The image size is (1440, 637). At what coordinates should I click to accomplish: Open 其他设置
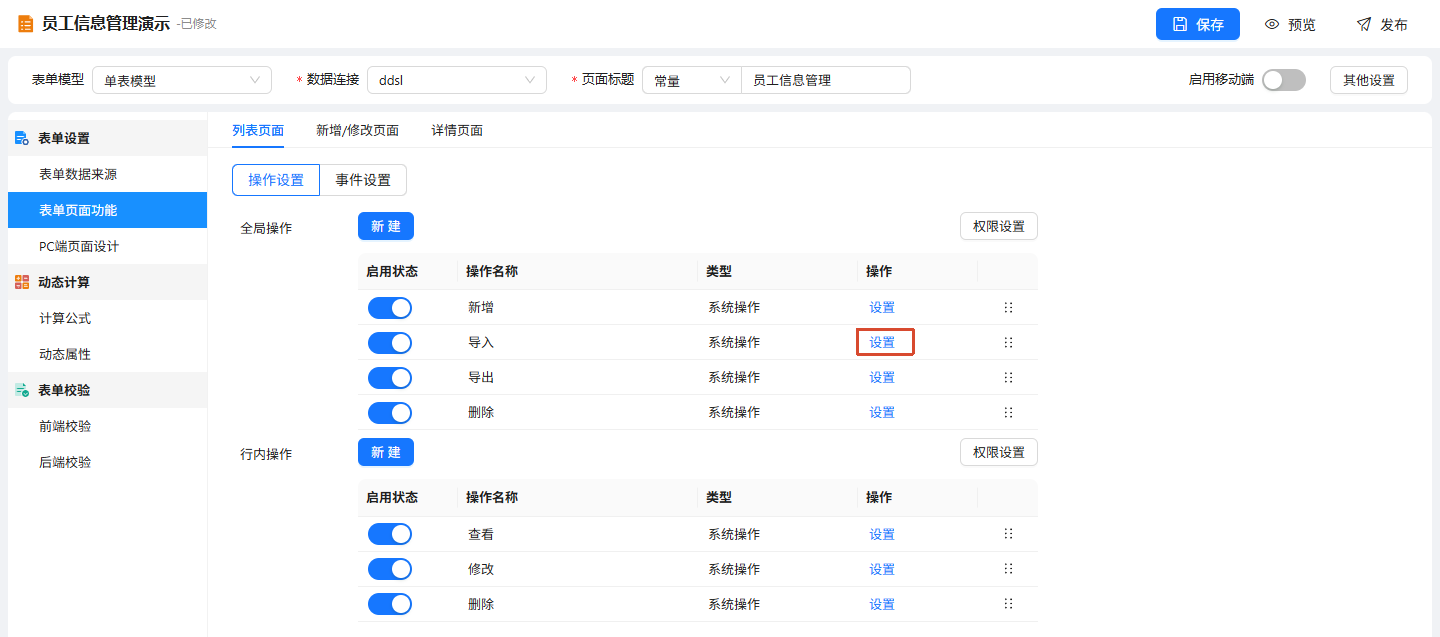tap(1369, 80)
